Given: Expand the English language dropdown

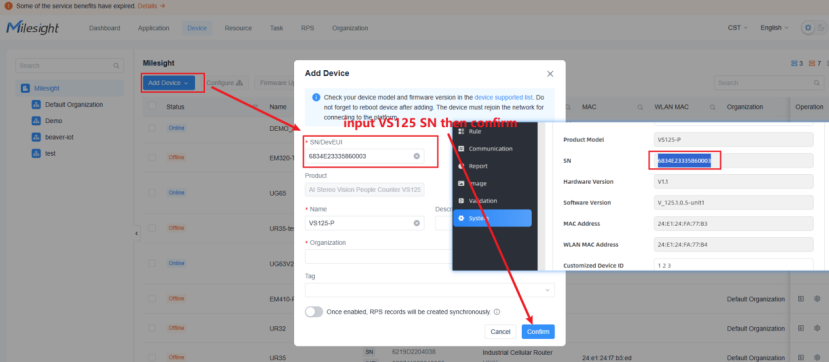Looking at the screenshot, I should point(774,28).
